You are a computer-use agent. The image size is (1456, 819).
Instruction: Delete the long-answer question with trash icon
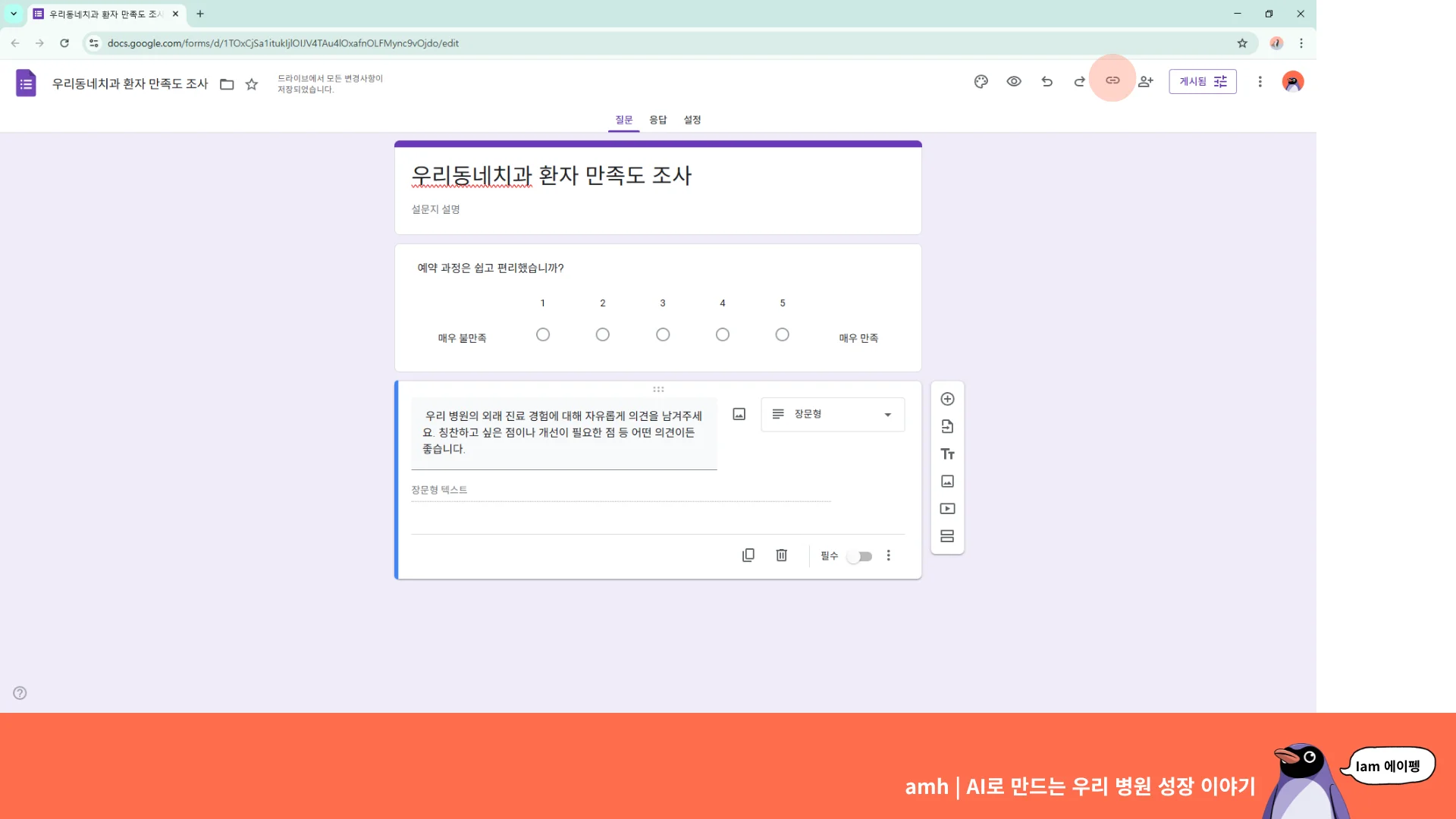[x=781, y=555]
